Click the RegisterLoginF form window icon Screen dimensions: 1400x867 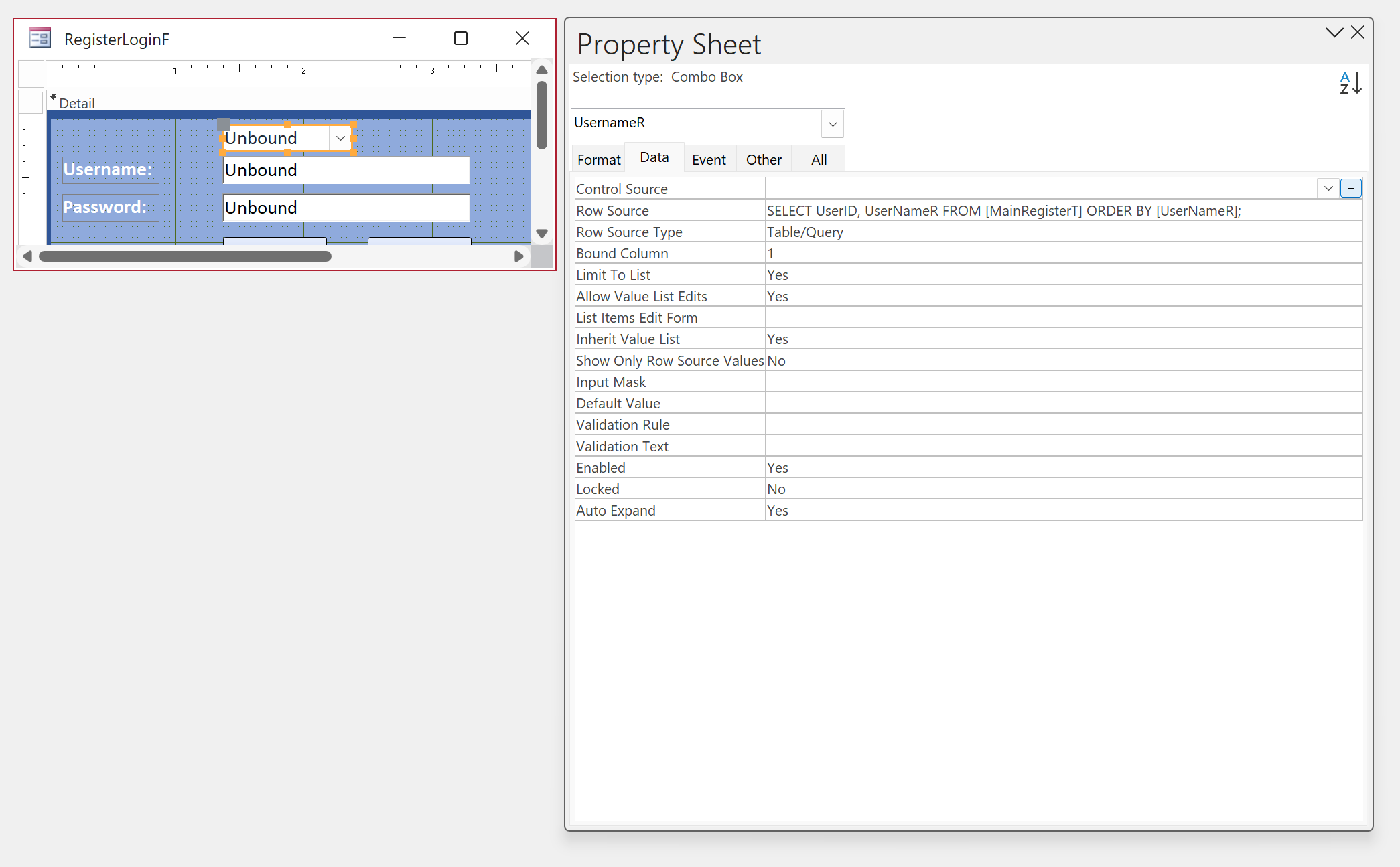pyautogui.click(x=40, y=38)
